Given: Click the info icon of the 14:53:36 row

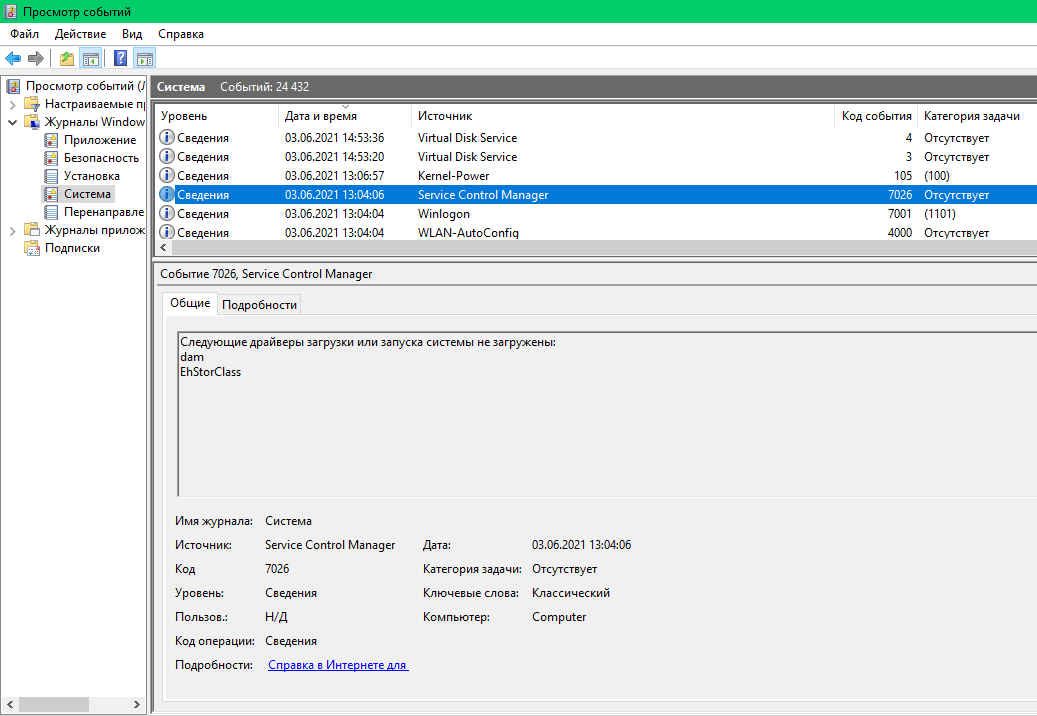Looking at the screenshot, I should pos(167,138).
